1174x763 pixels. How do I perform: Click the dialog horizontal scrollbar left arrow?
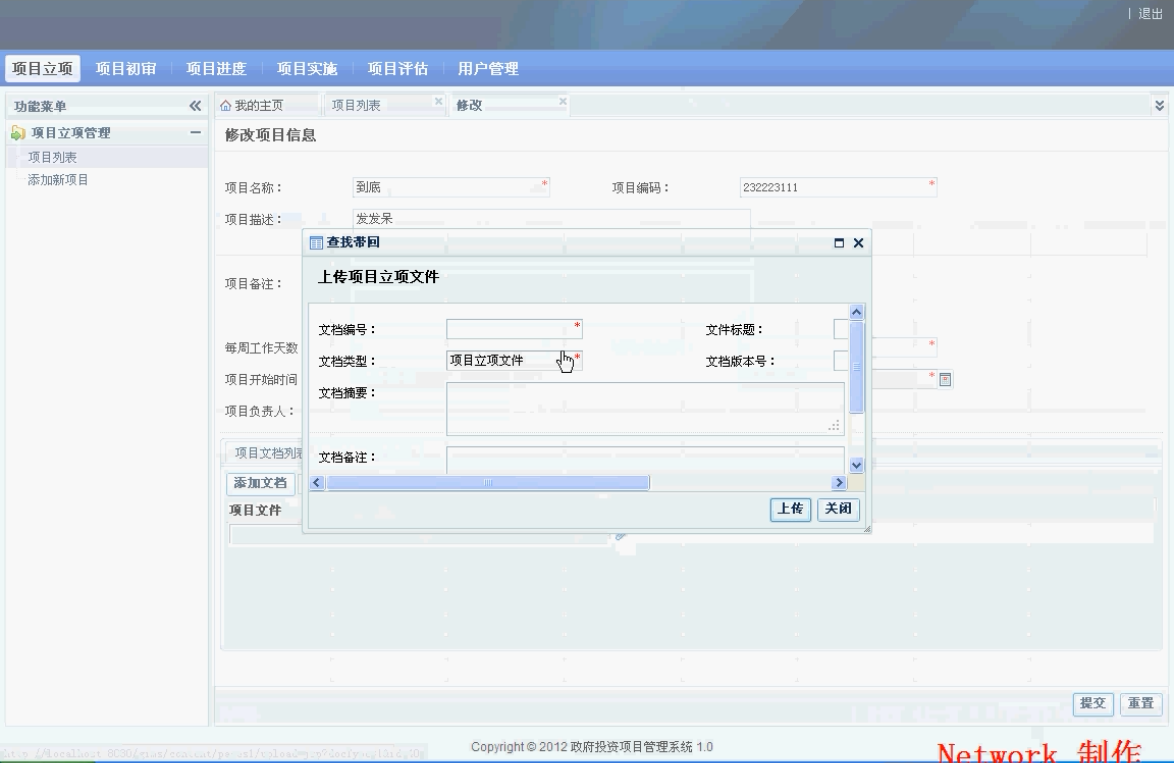(317, 483)
